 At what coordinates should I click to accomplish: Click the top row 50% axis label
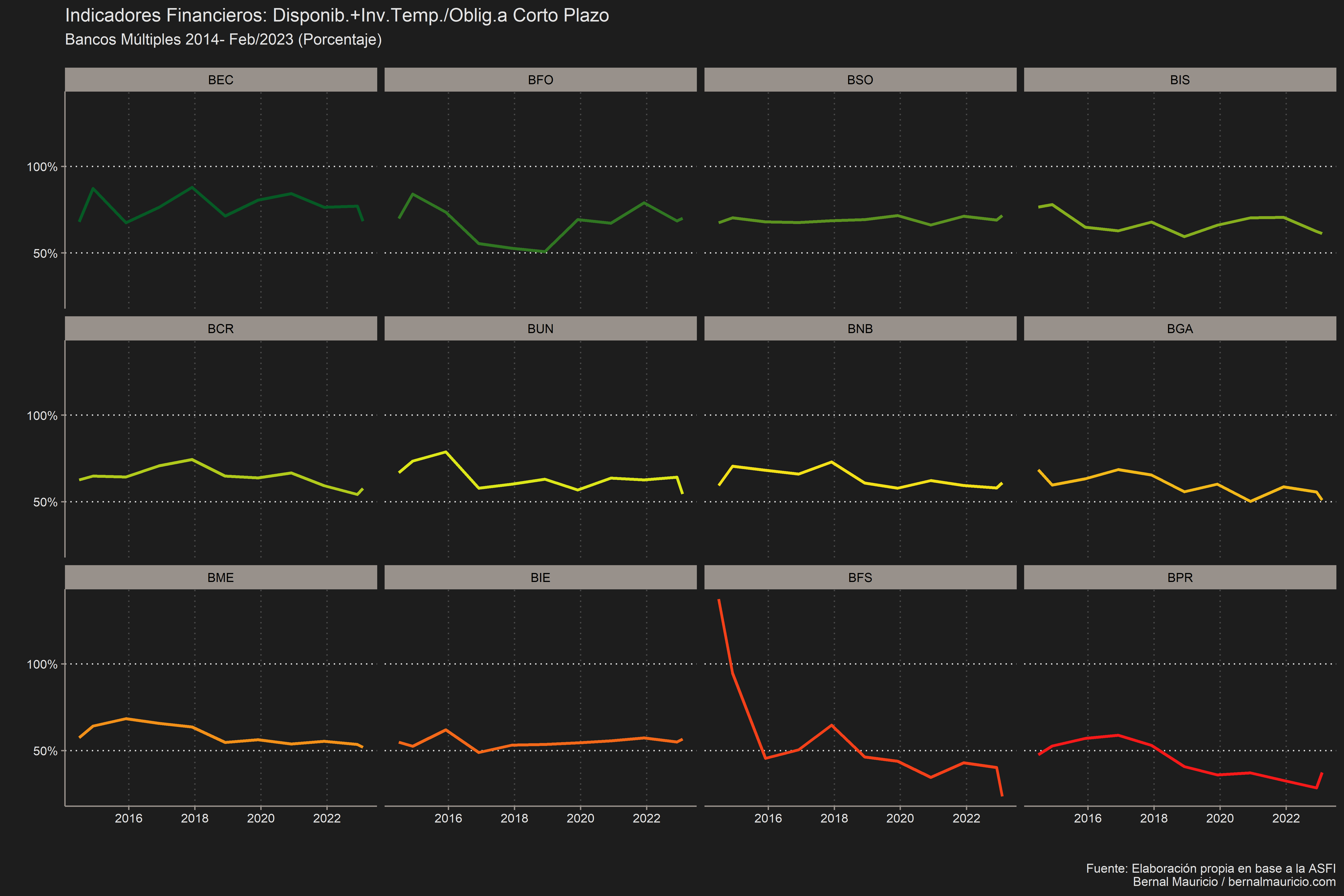46,253
